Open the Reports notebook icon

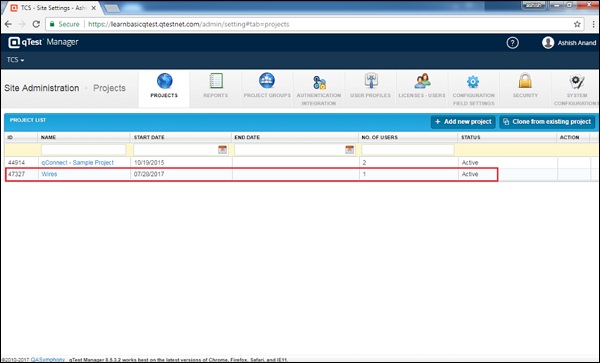tap(216, 81)
